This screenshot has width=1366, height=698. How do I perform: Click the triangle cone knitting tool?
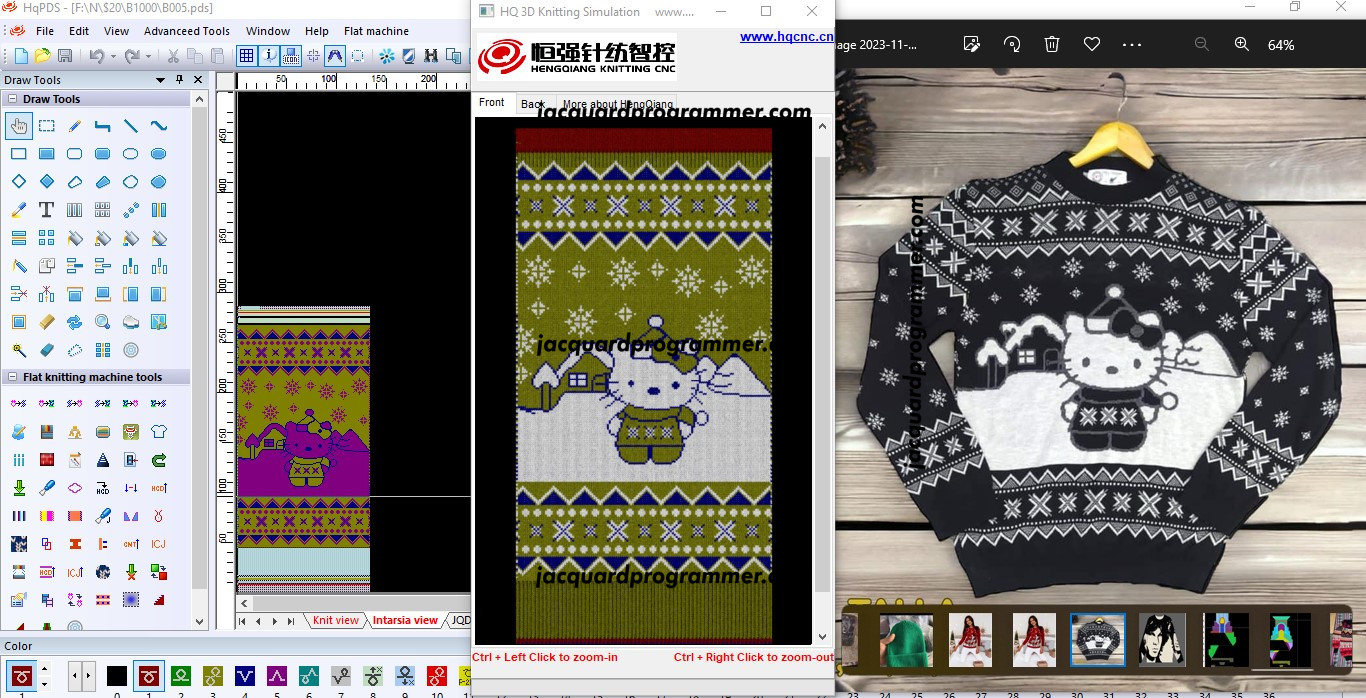[102, 460]
